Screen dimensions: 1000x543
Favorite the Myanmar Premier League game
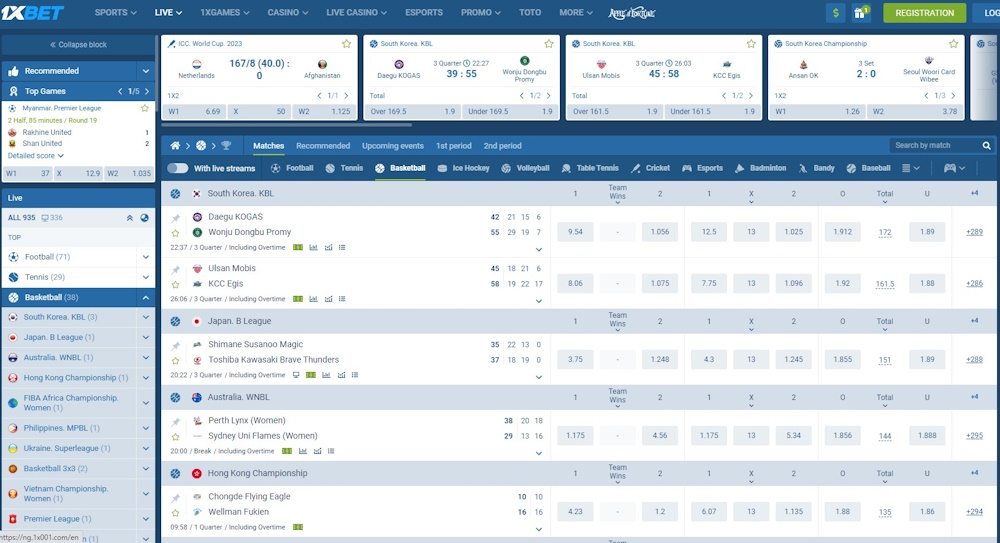pos(145,108)
